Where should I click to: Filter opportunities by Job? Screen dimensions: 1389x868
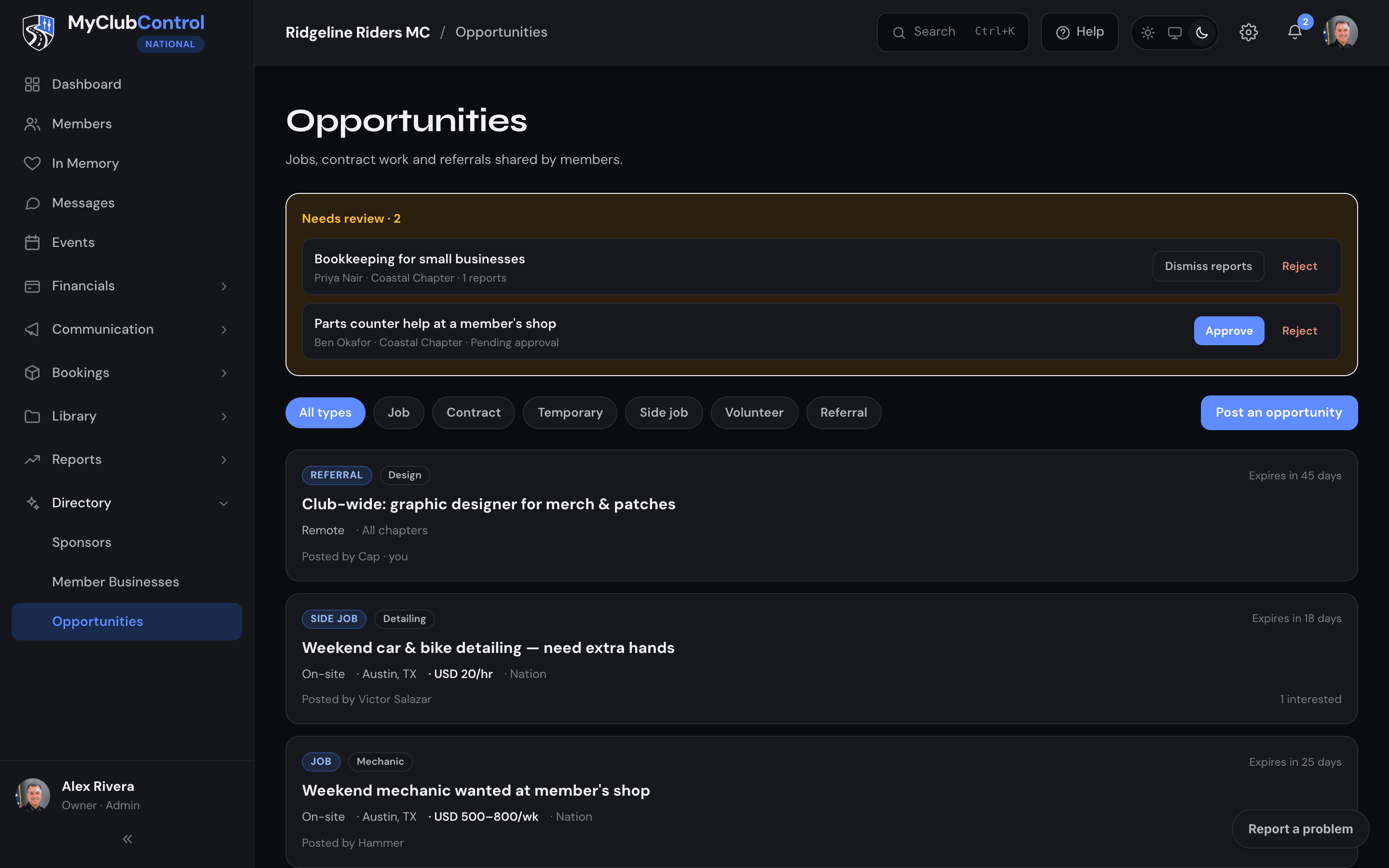(398, 413)
